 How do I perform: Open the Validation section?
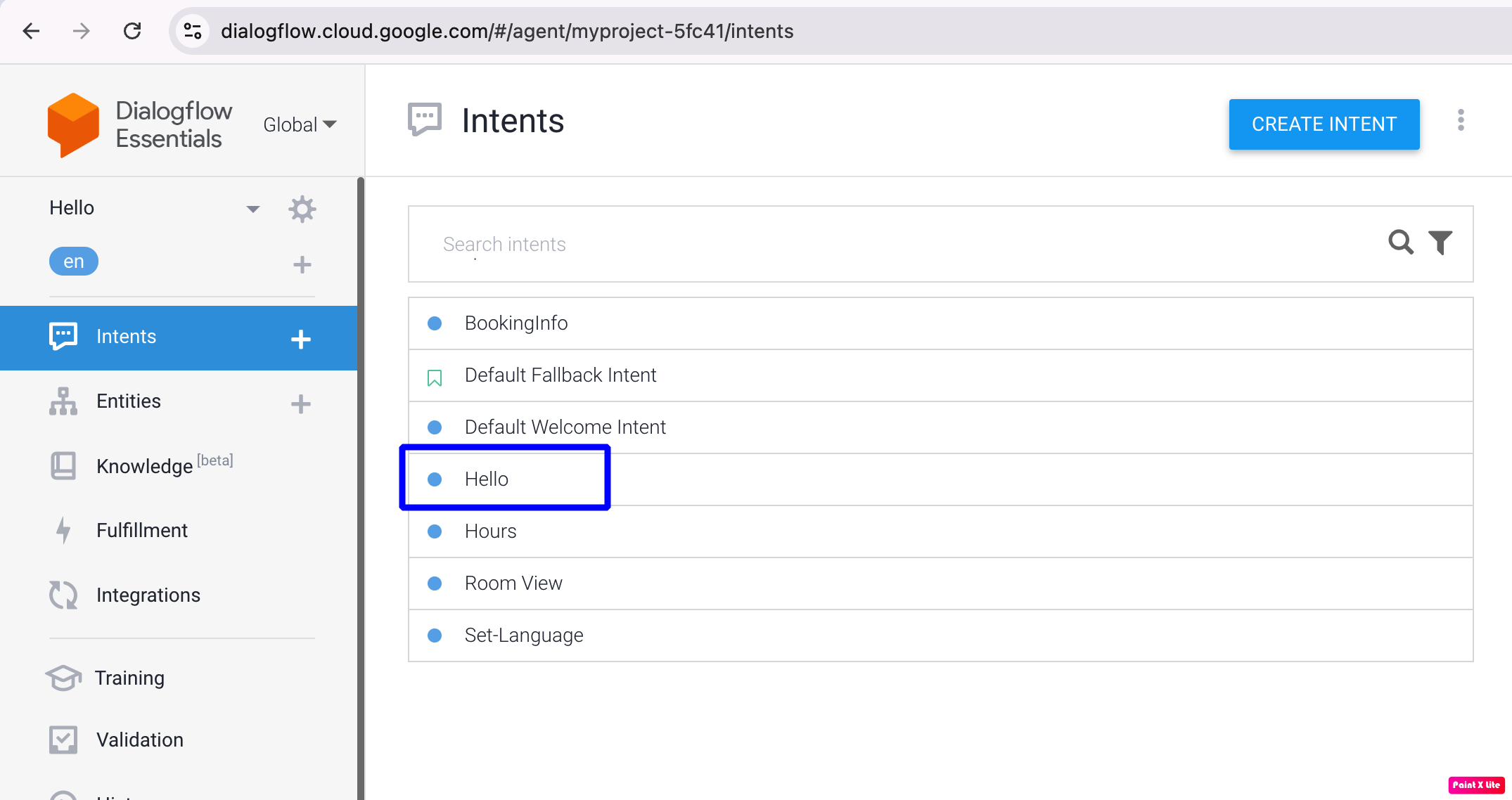click(139, 740)
